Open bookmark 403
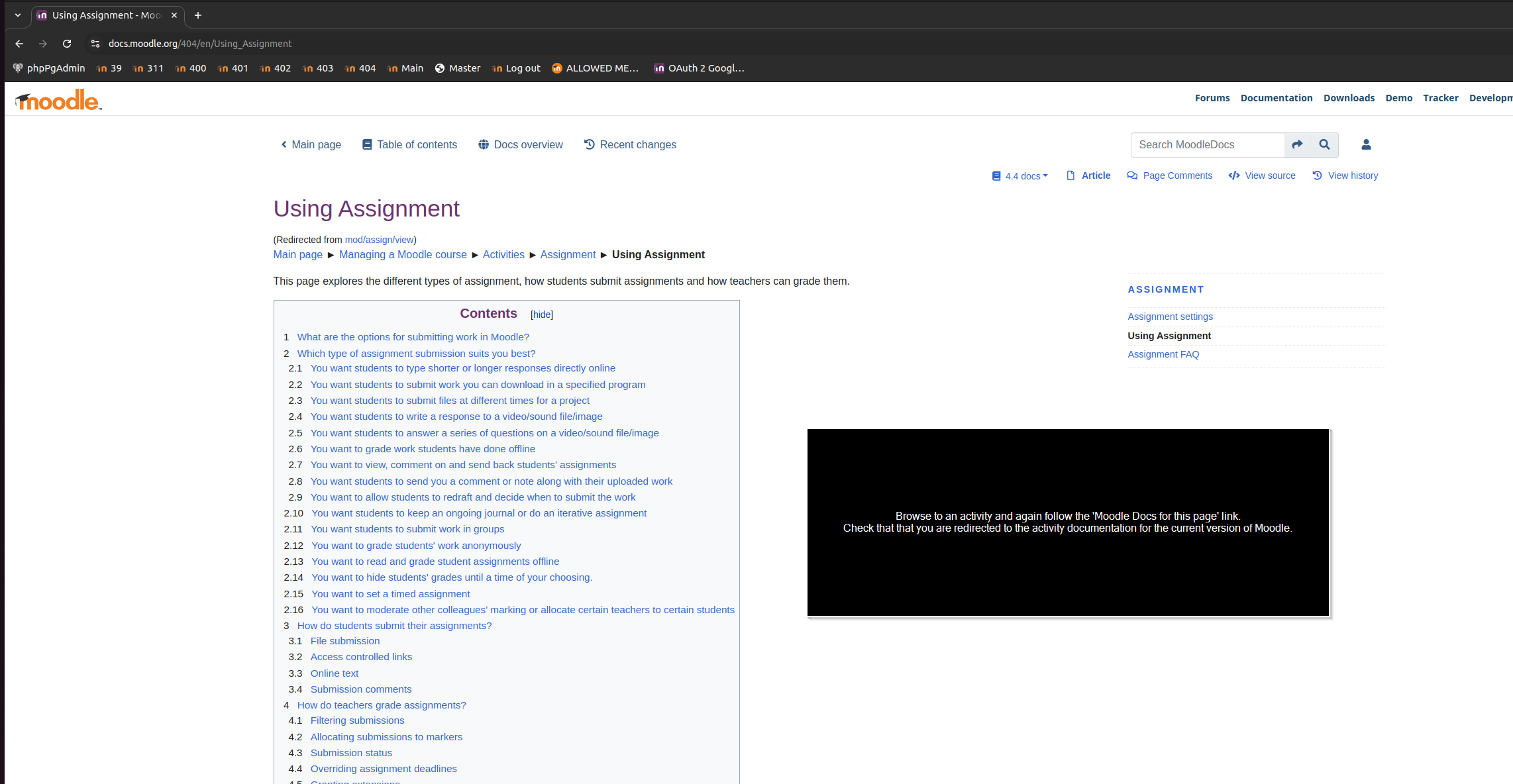1513x784 pixels. pos(318,68)
